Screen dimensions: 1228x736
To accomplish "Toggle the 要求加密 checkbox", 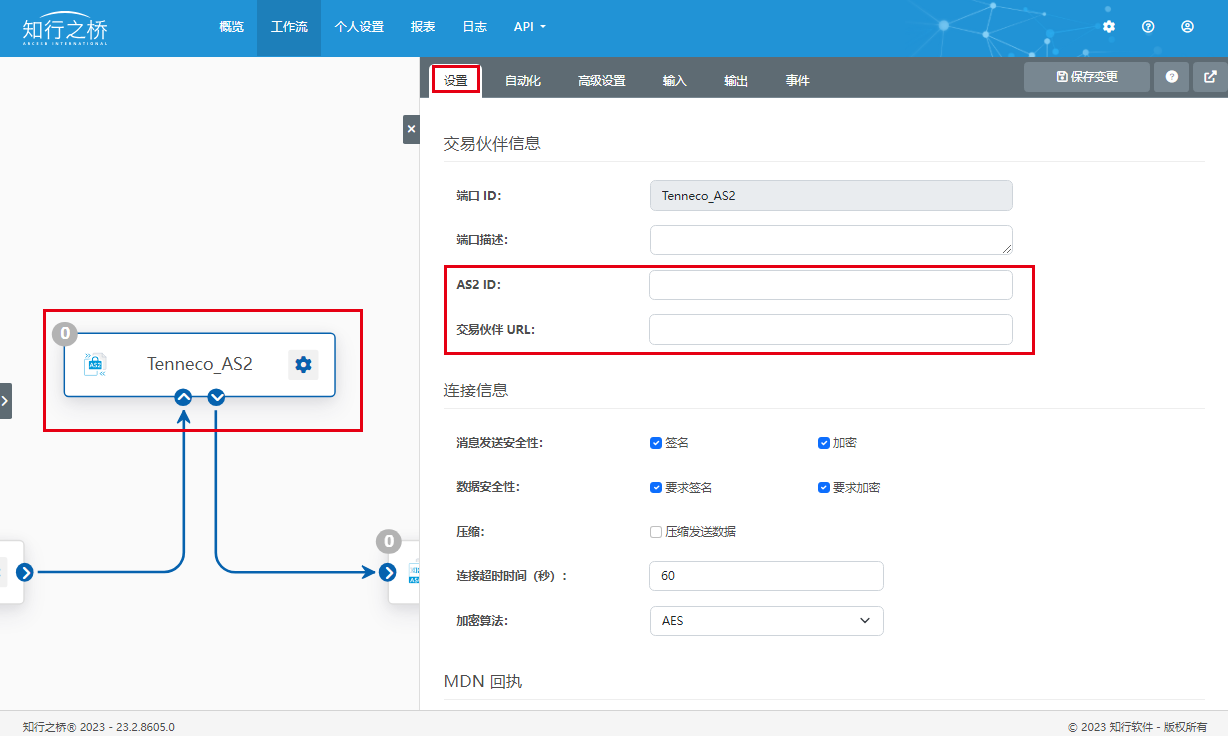I will pyautogui.click(x=824, y=488).
